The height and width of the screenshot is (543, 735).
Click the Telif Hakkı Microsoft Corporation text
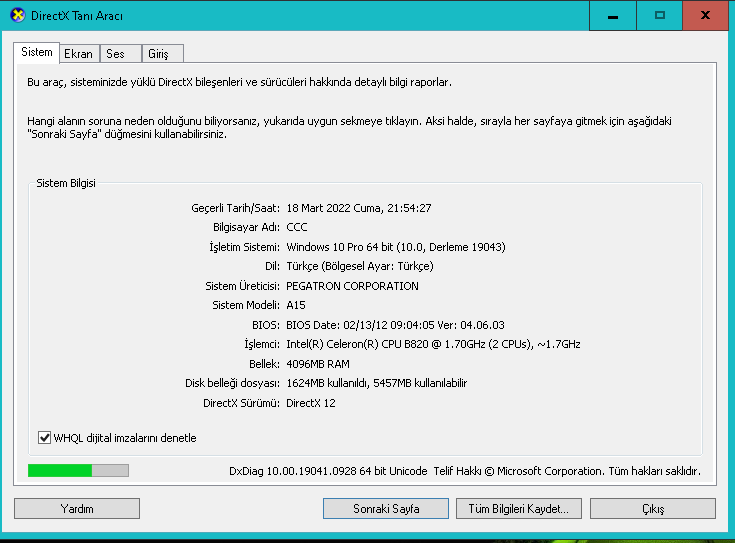567,471
